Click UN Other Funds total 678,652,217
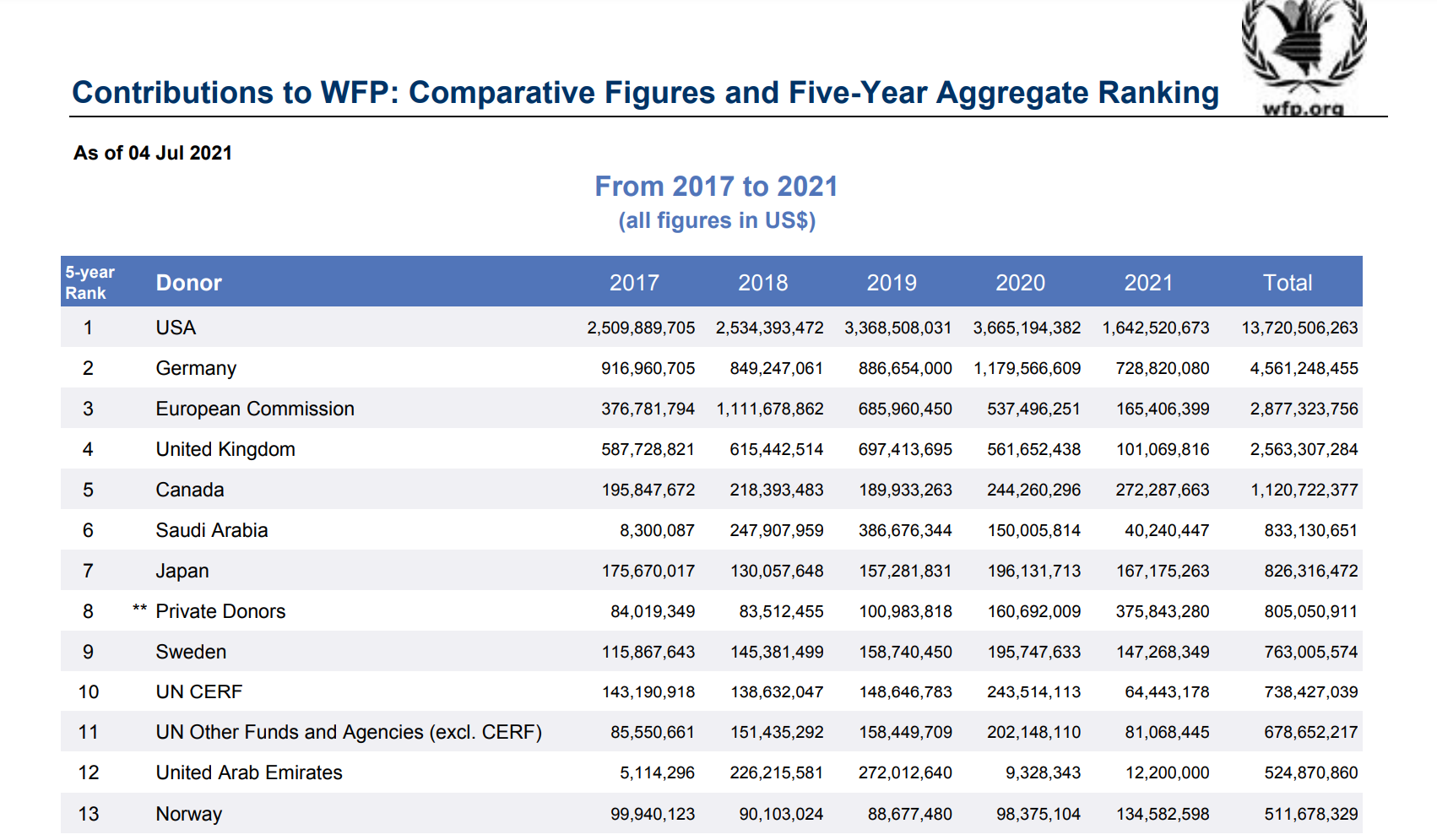1437x840 pixels. pyautogui.click(x=1311, y=732)
